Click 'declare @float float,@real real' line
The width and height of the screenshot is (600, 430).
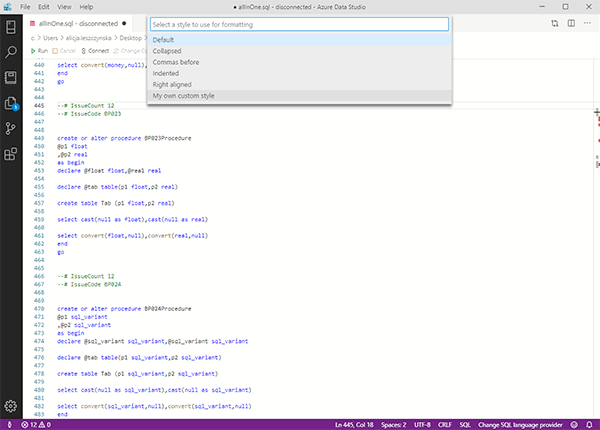[109, 171]
